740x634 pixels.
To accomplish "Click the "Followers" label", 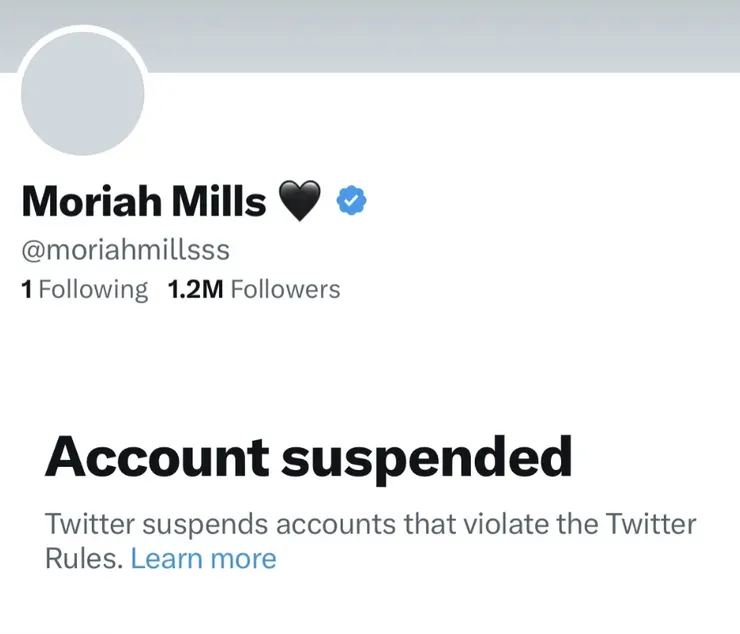I will coord(285,290).
